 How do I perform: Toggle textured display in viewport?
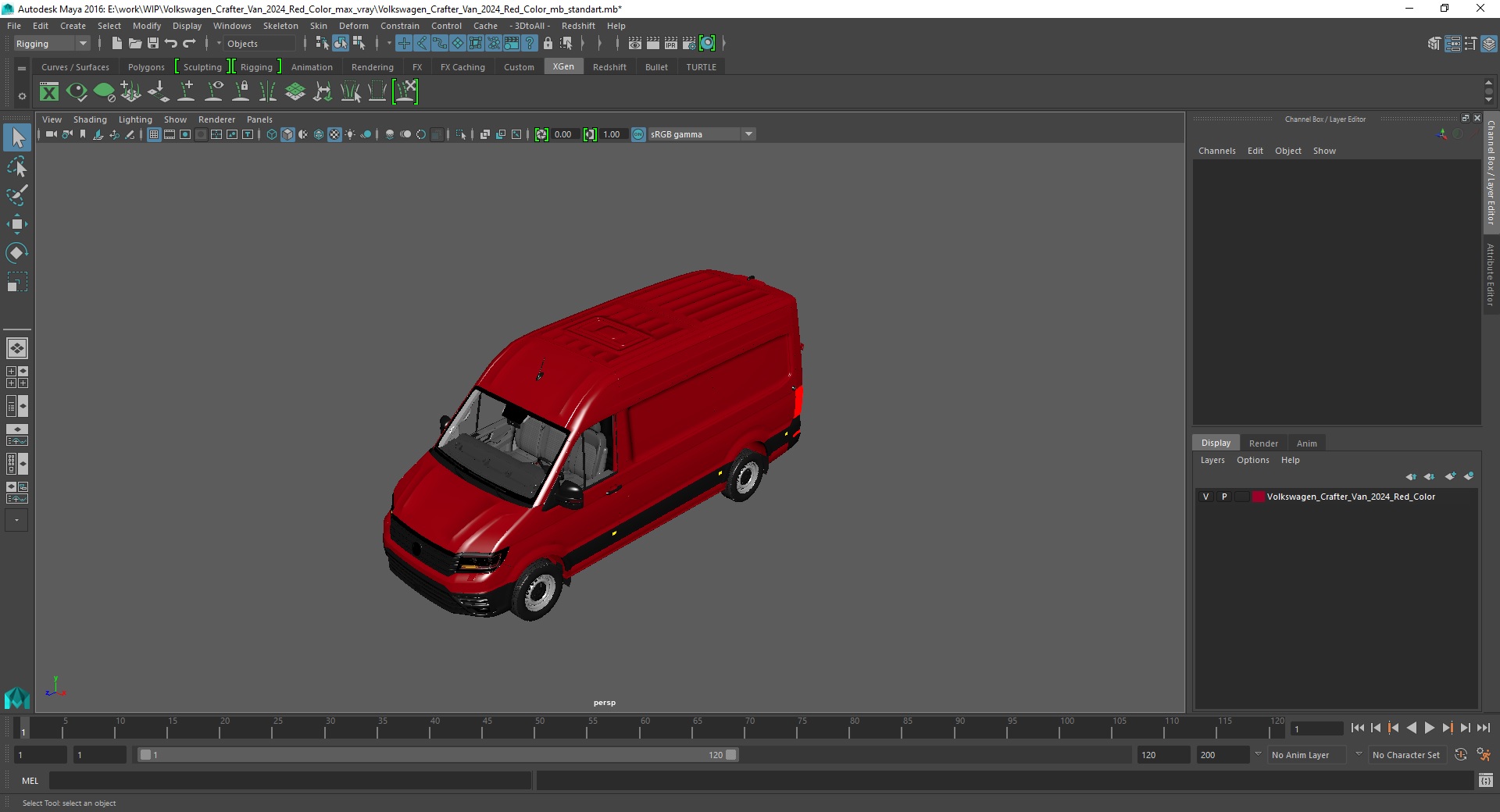(x=334, y=134)
